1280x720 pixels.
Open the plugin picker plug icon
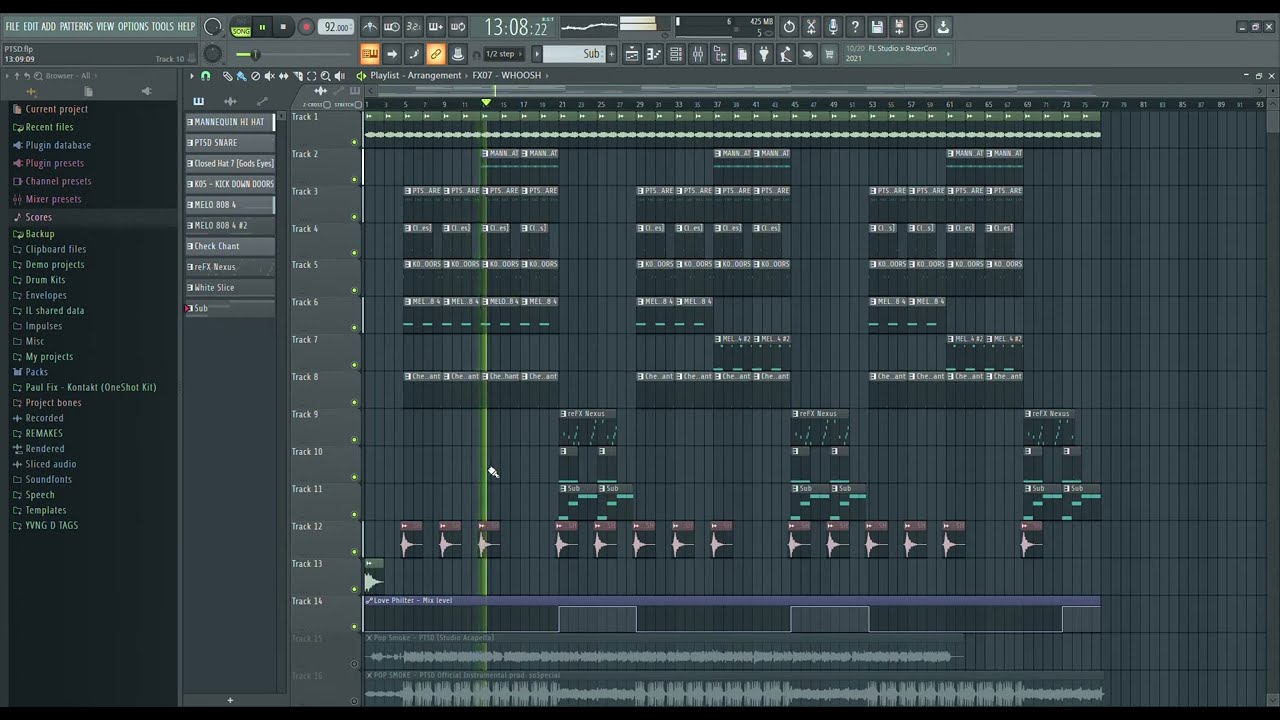click(x=763, y=54)
